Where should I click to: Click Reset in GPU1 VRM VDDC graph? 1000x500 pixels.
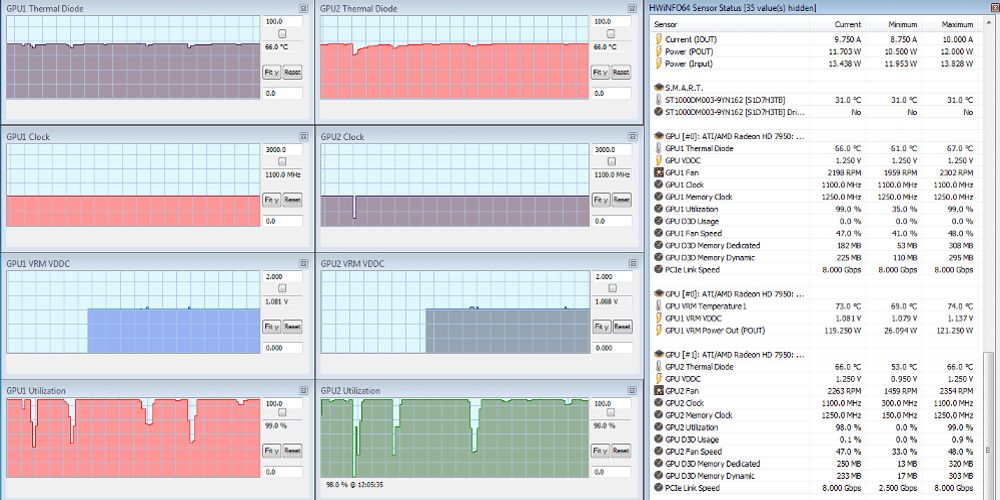[x=292, y=327]
